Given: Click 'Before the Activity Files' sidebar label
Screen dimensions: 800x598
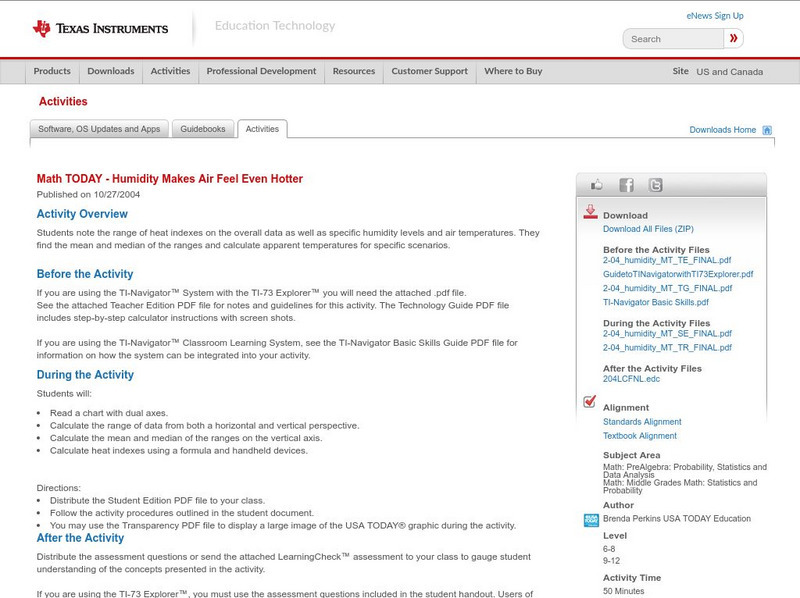Looking at the screenshot, I should coord(656,250).
